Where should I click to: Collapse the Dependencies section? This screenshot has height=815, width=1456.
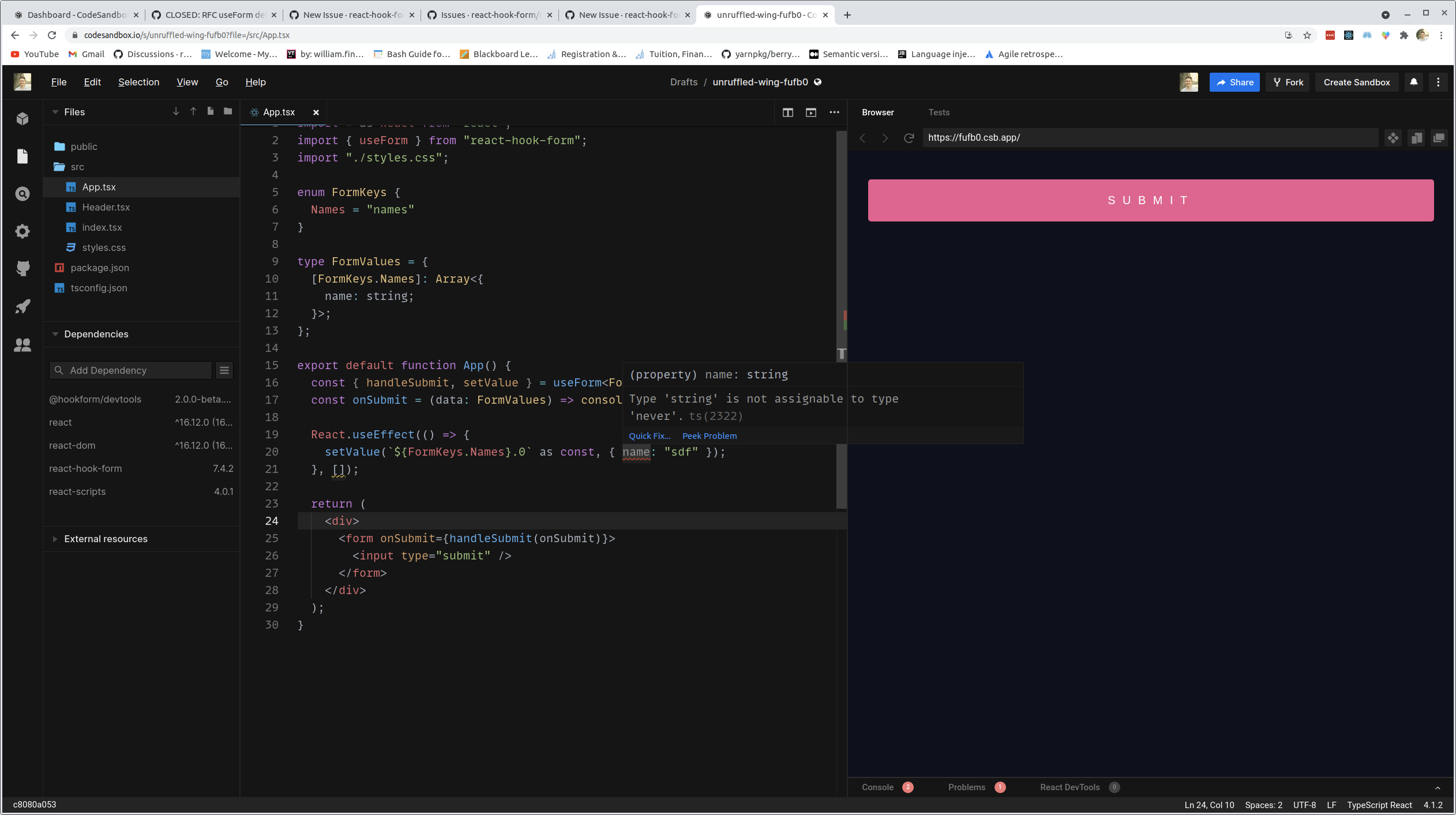[55, 334]
